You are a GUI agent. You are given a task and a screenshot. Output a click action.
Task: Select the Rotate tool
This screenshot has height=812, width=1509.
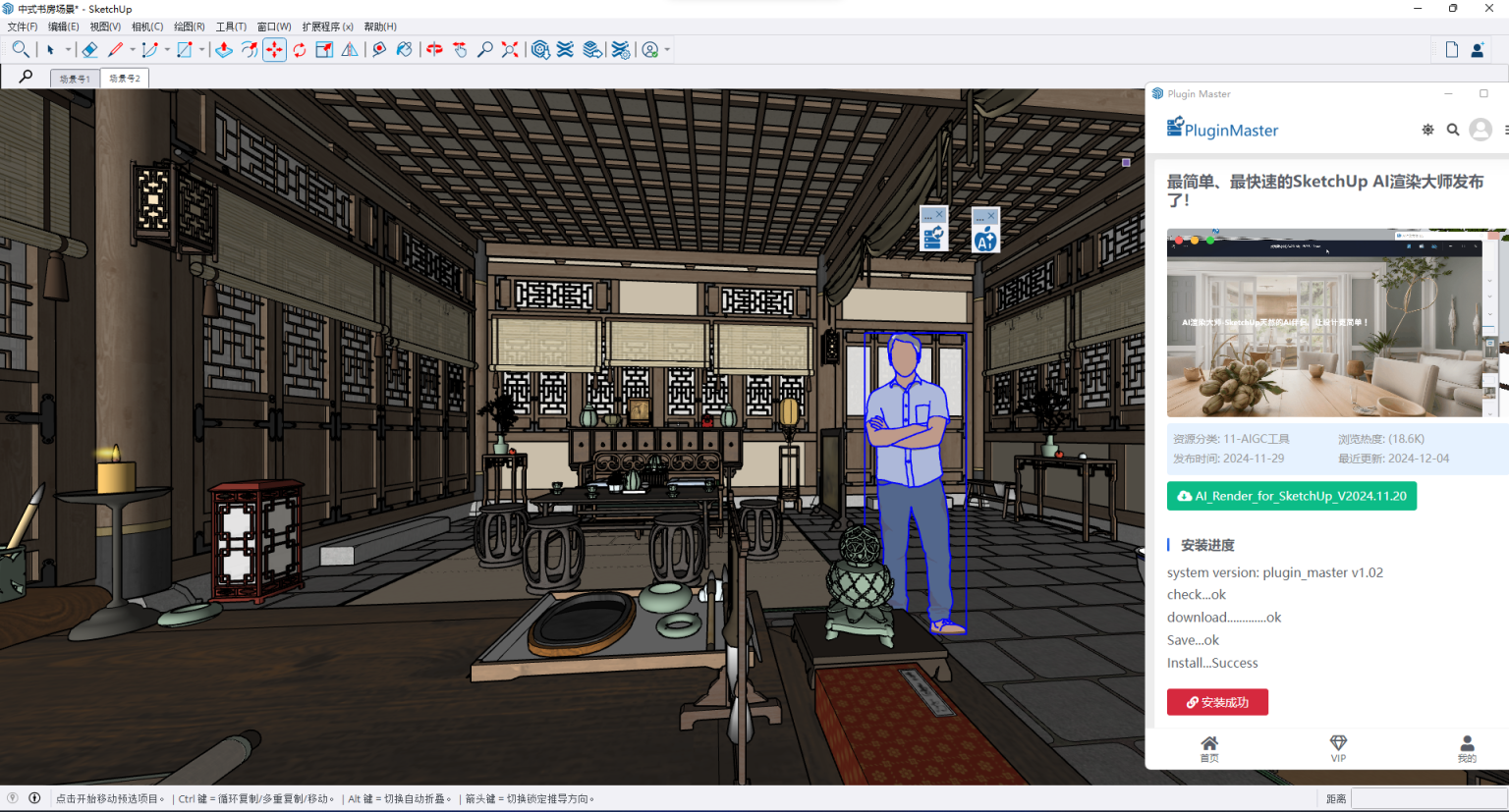coord(298,49)
